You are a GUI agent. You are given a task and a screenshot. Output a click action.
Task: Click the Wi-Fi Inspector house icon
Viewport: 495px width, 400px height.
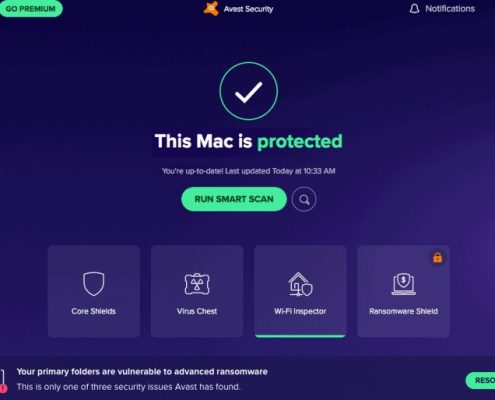[300, 284]
